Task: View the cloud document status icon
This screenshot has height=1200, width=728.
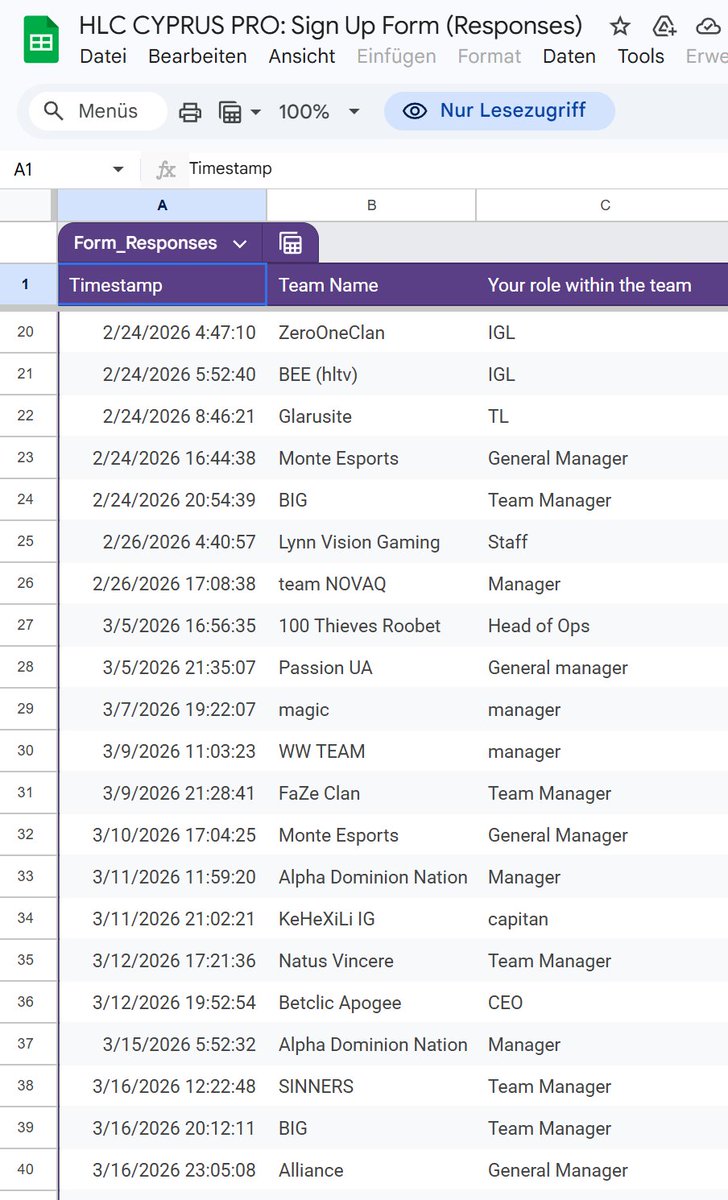Action: coord(710,26)
